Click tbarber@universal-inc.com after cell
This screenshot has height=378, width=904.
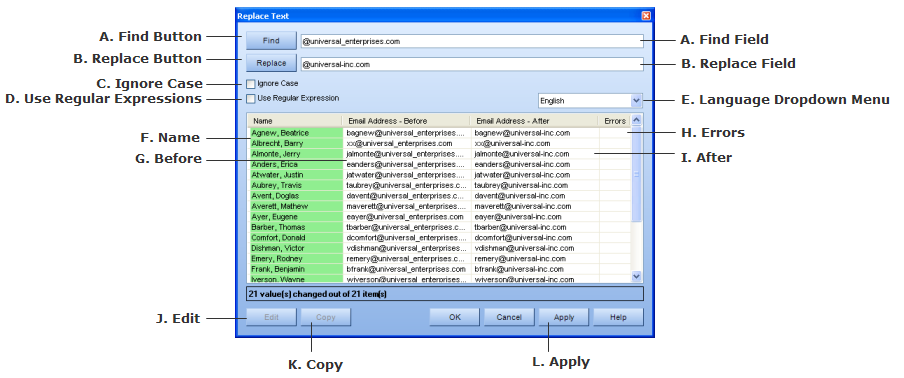point(534,227)
